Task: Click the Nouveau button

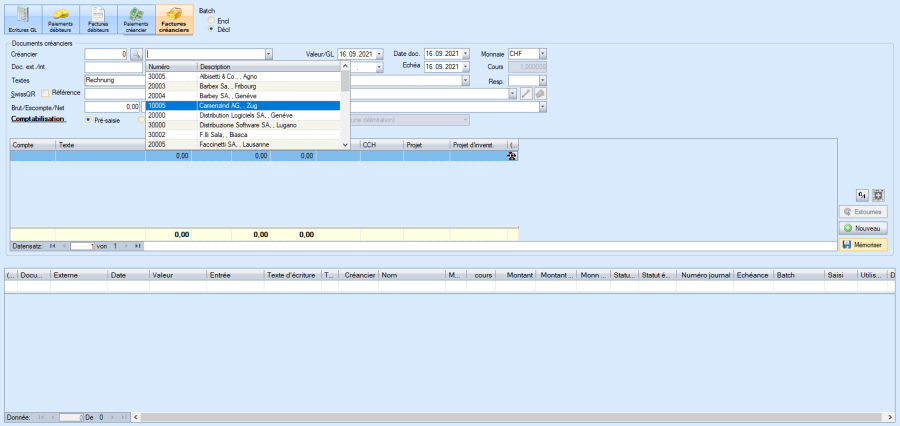Action: 862,228
